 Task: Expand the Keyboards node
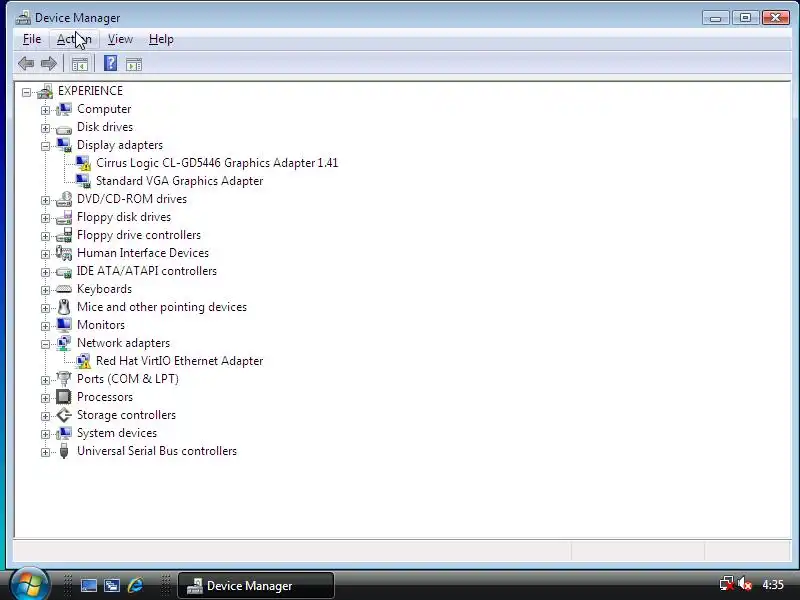pyautogui.click(x=45, y=290)
